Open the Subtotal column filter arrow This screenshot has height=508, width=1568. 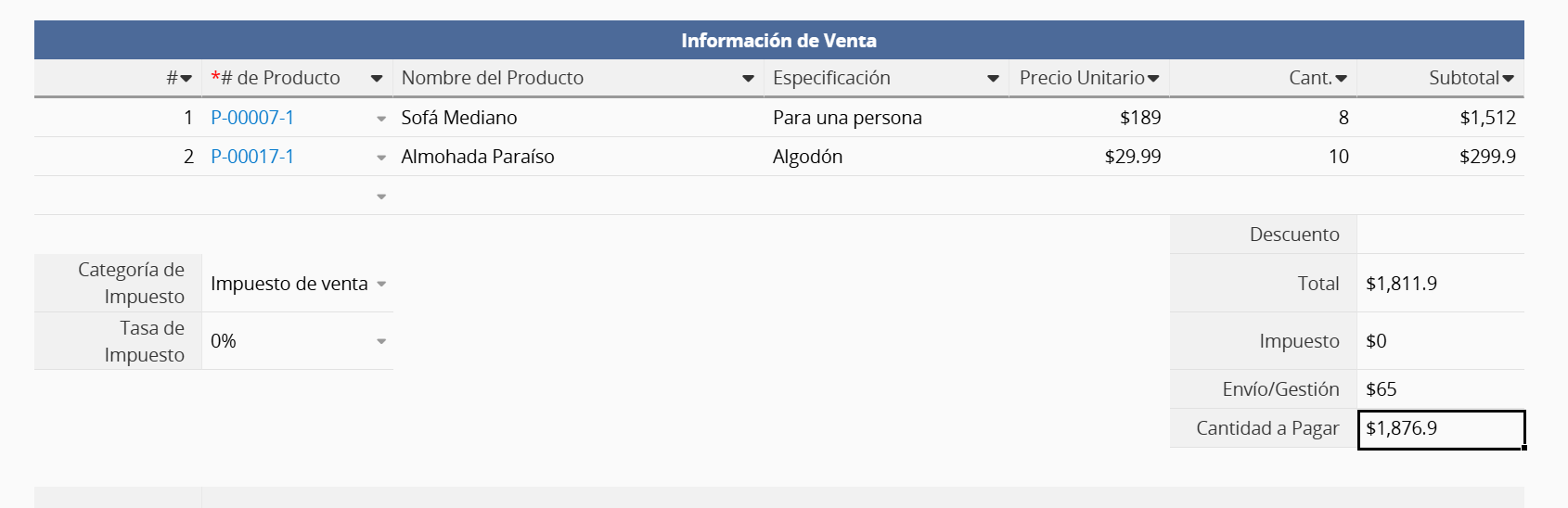tap(1508, 79)
